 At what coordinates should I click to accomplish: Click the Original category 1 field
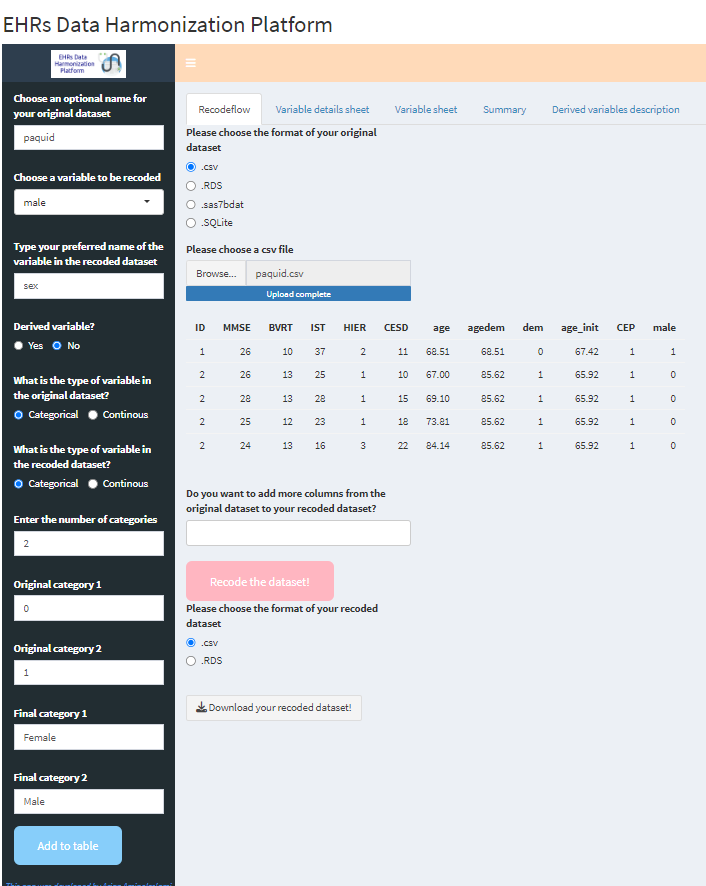(89, 609)
